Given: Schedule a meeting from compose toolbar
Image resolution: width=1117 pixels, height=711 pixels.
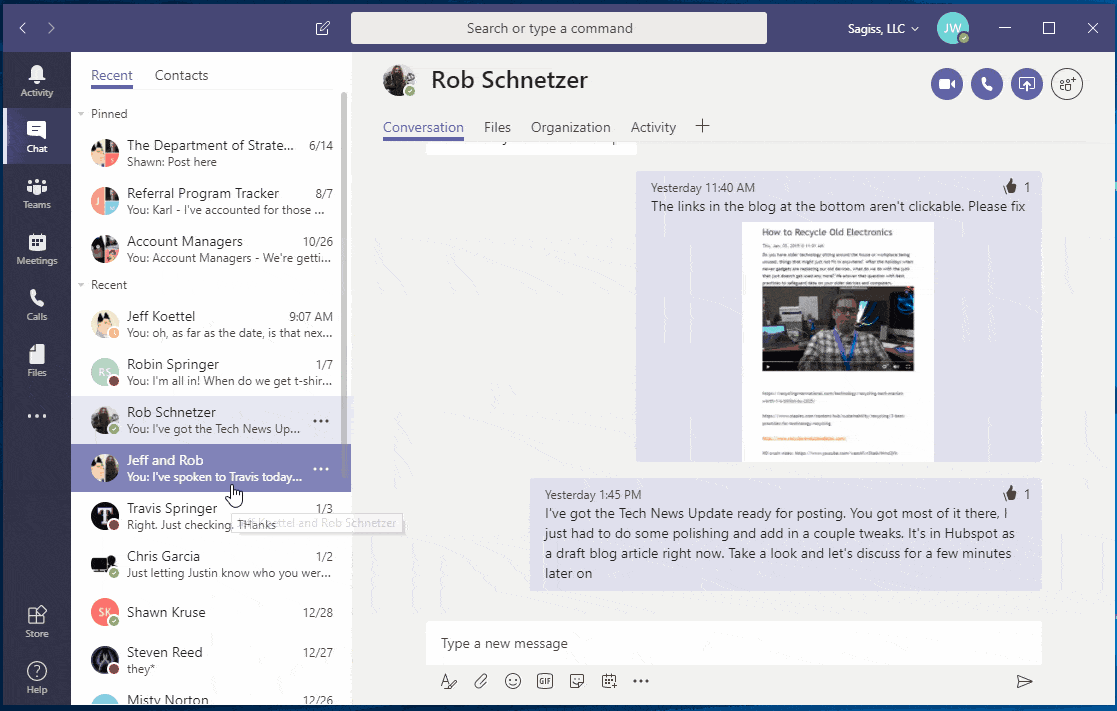Looking at the screenshot, I should click(609, 681).
